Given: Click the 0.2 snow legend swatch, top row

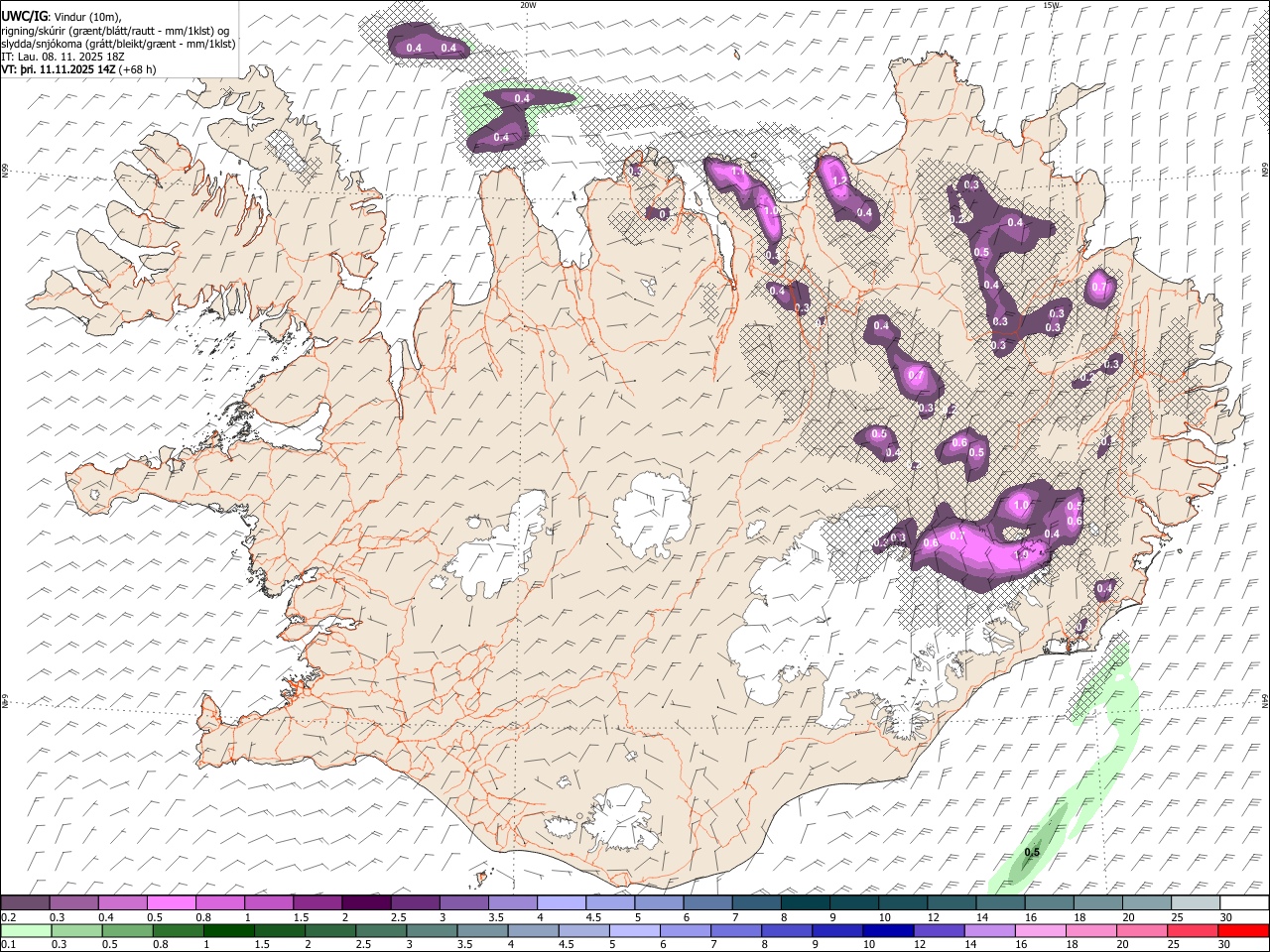Looking at the screenshot, I should click(25, 902).
